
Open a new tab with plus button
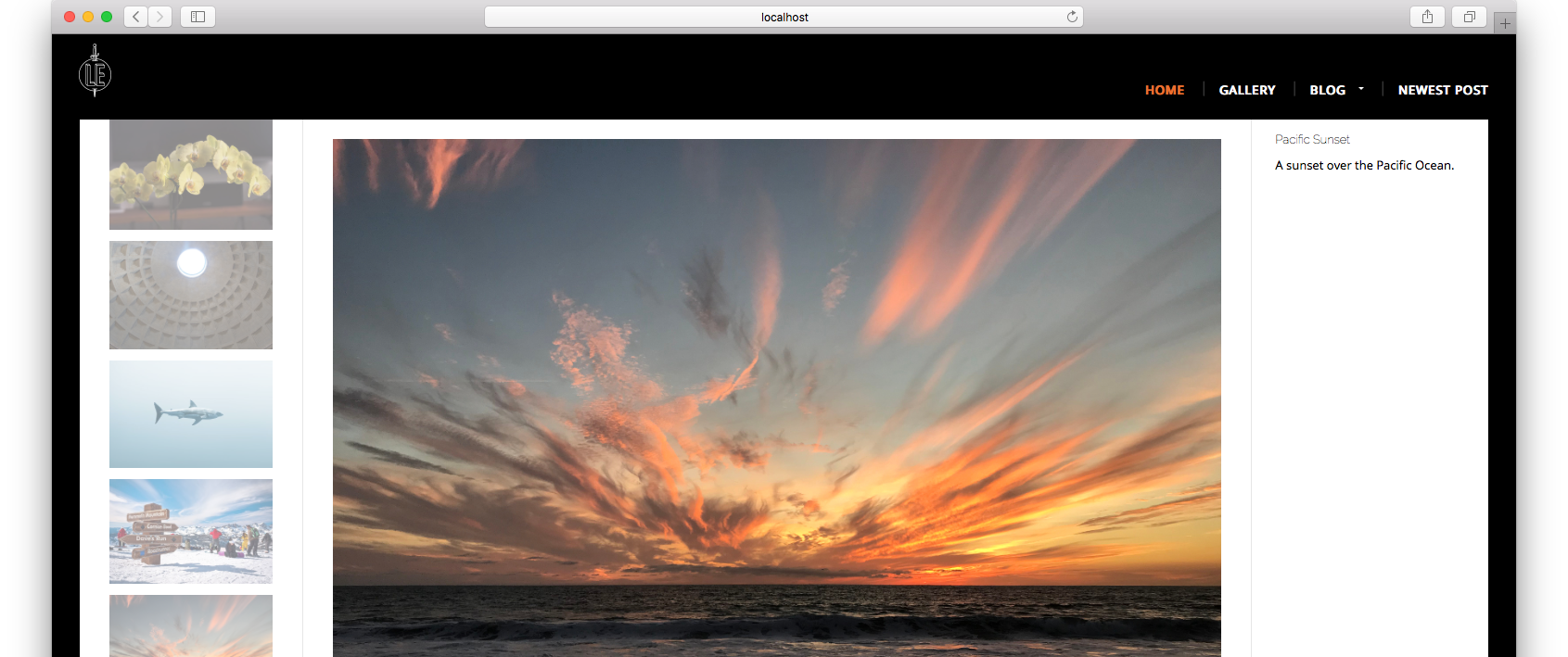click(x=1505, y=23)
